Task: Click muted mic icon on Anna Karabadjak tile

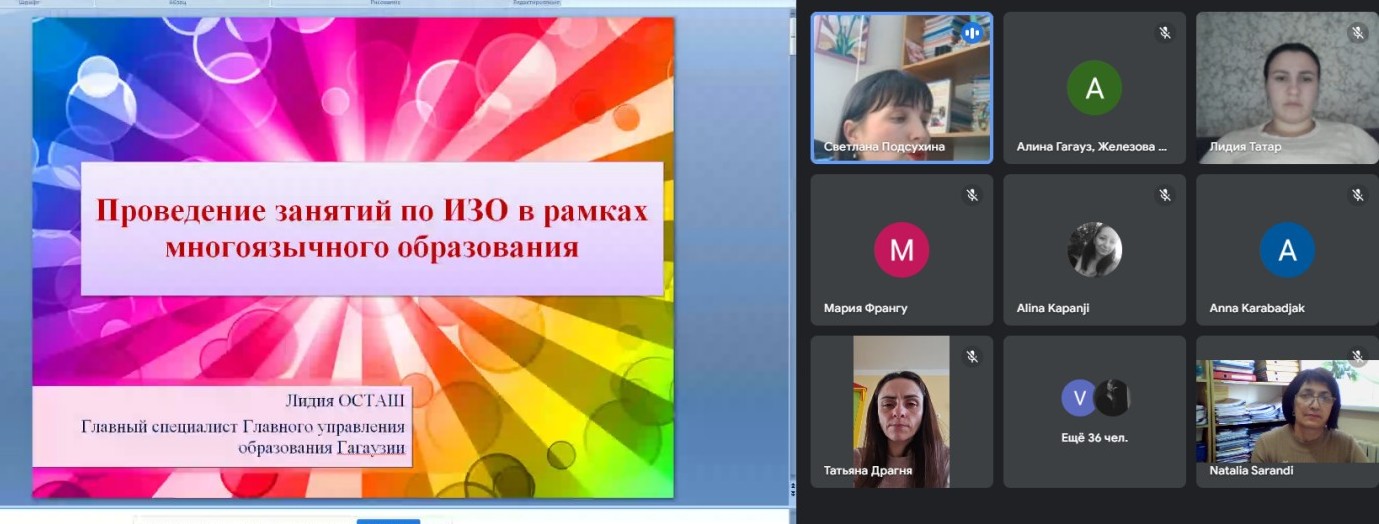Action: (1357, 195)
